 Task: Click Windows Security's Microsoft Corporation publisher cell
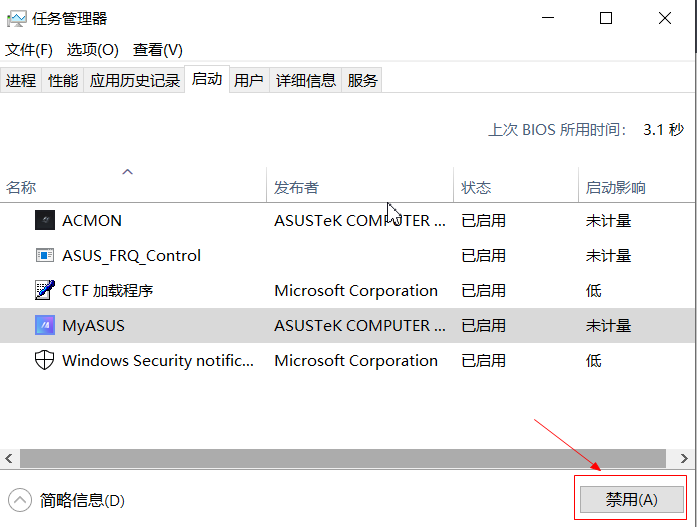[356, 360]
